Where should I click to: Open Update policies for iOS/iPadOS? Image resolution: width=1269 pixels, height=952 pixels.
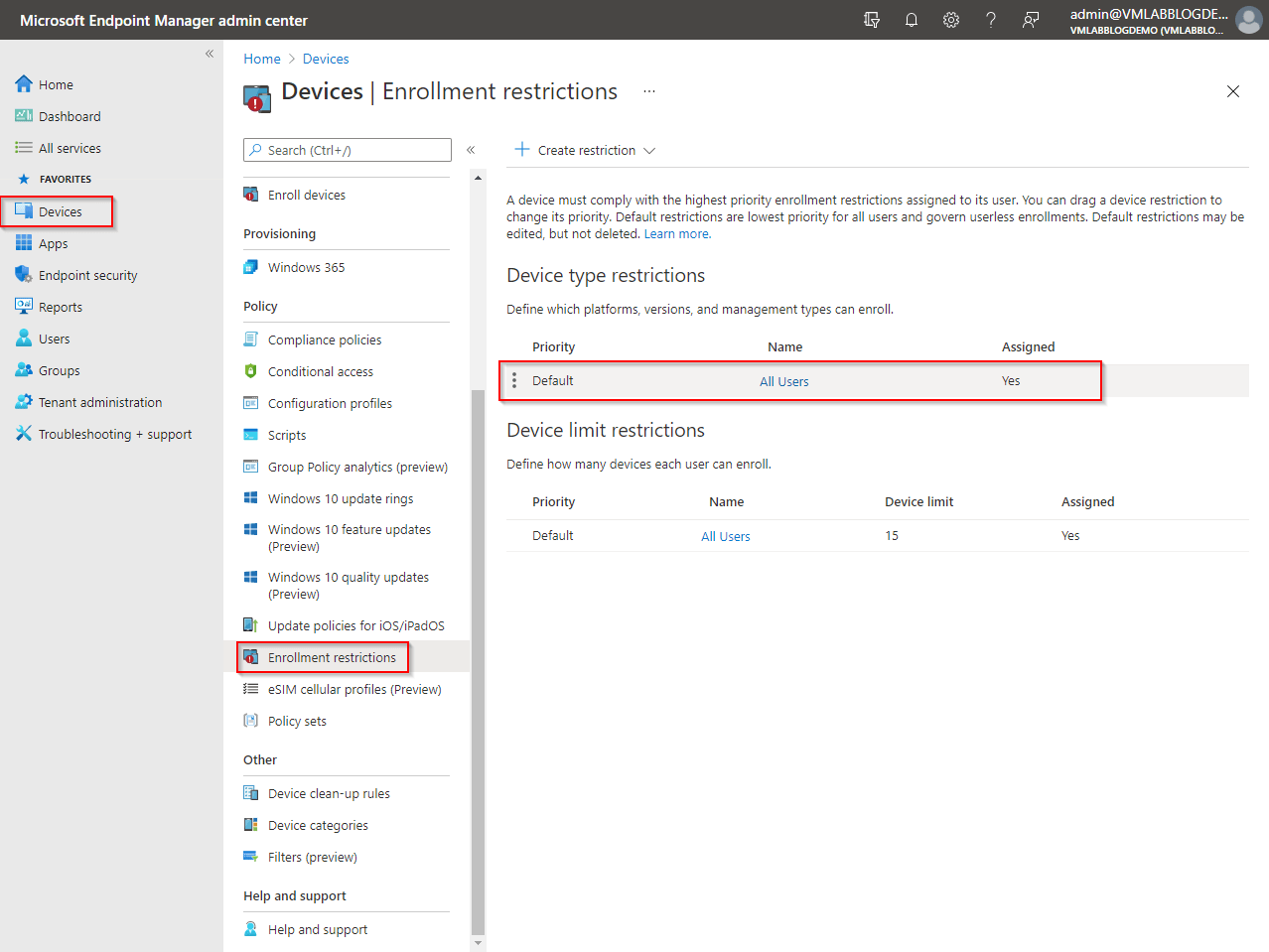point(356,625)
